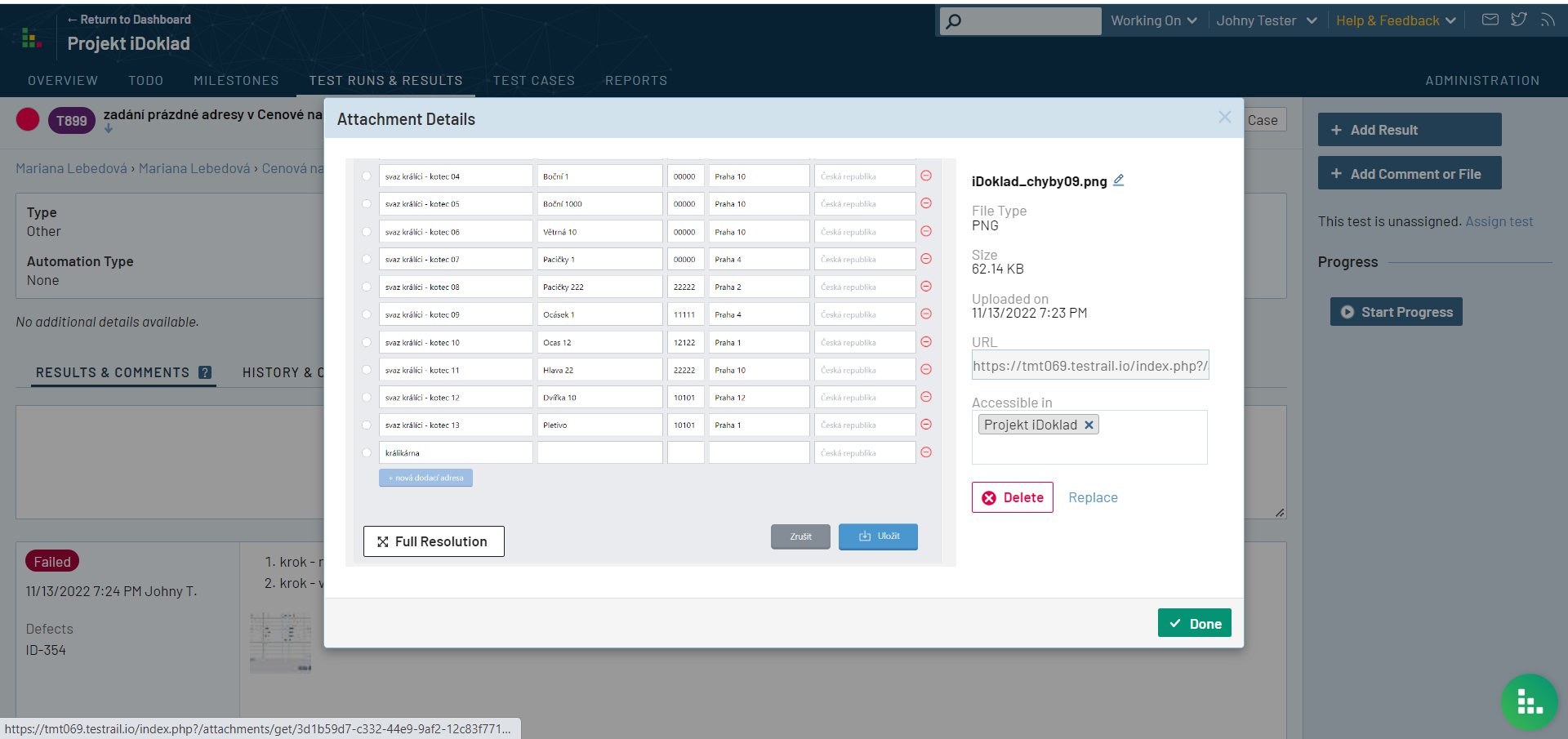Viewport: 1568px width, 739px height.
Task: Open the green floating chat widget
Action: pyautogui.click(x=1530, y=702)
